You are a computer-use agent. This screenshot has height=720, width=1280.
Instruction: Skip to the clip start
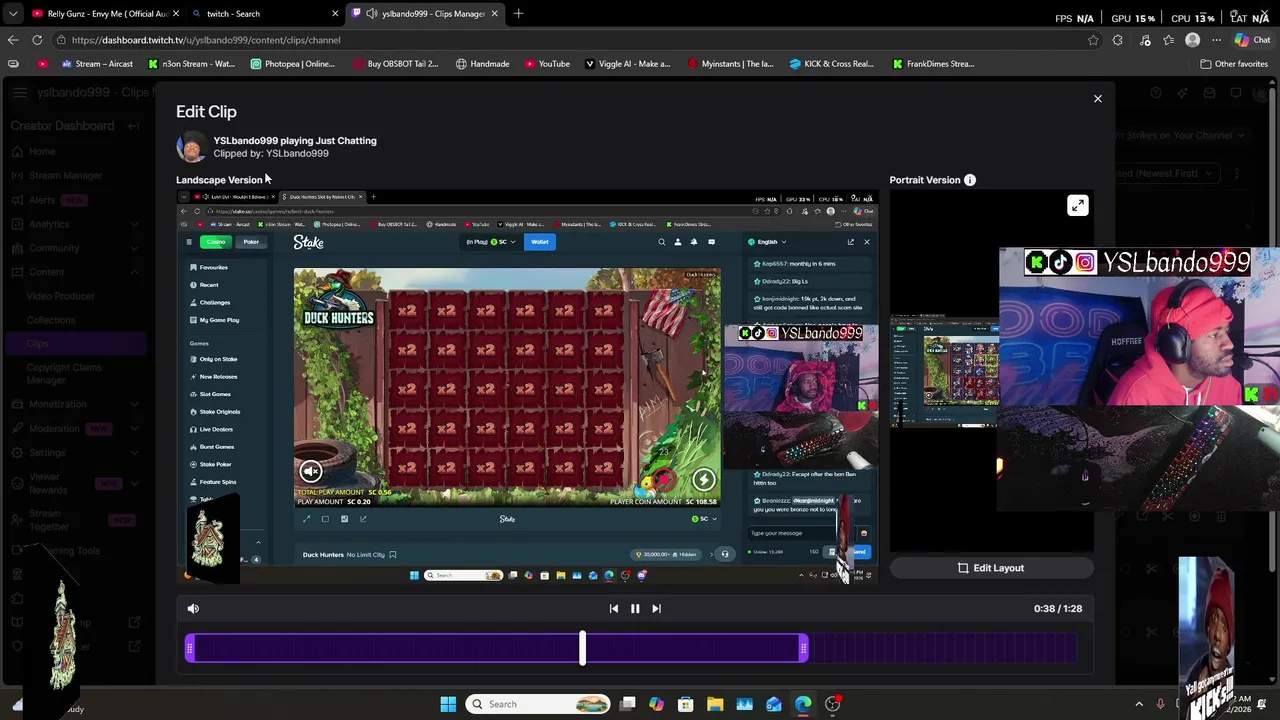(x=614, y=608)
